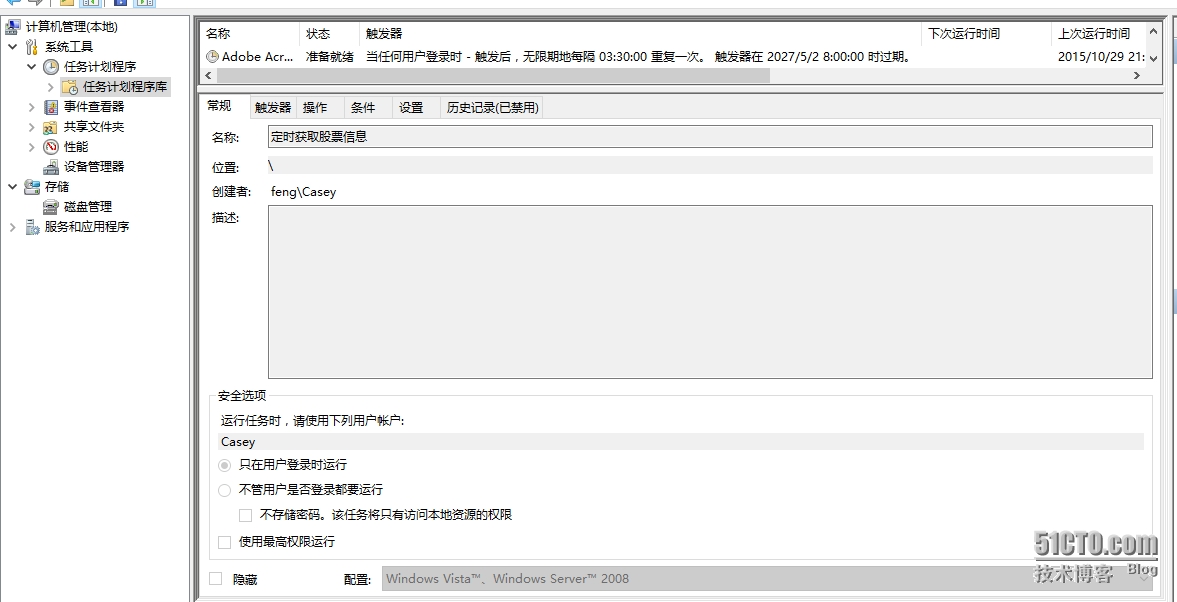Click the trigger description starting 当任何用户登录时

638,56
